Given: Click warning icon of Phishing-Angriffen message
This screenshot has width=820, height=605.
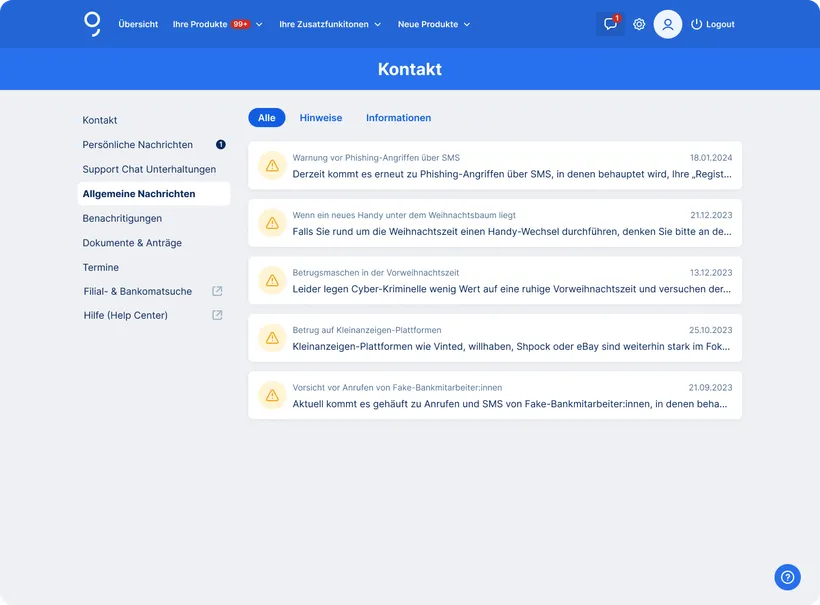Looking at the screenshot, I should pyautogui.click(x=272, y=166).
